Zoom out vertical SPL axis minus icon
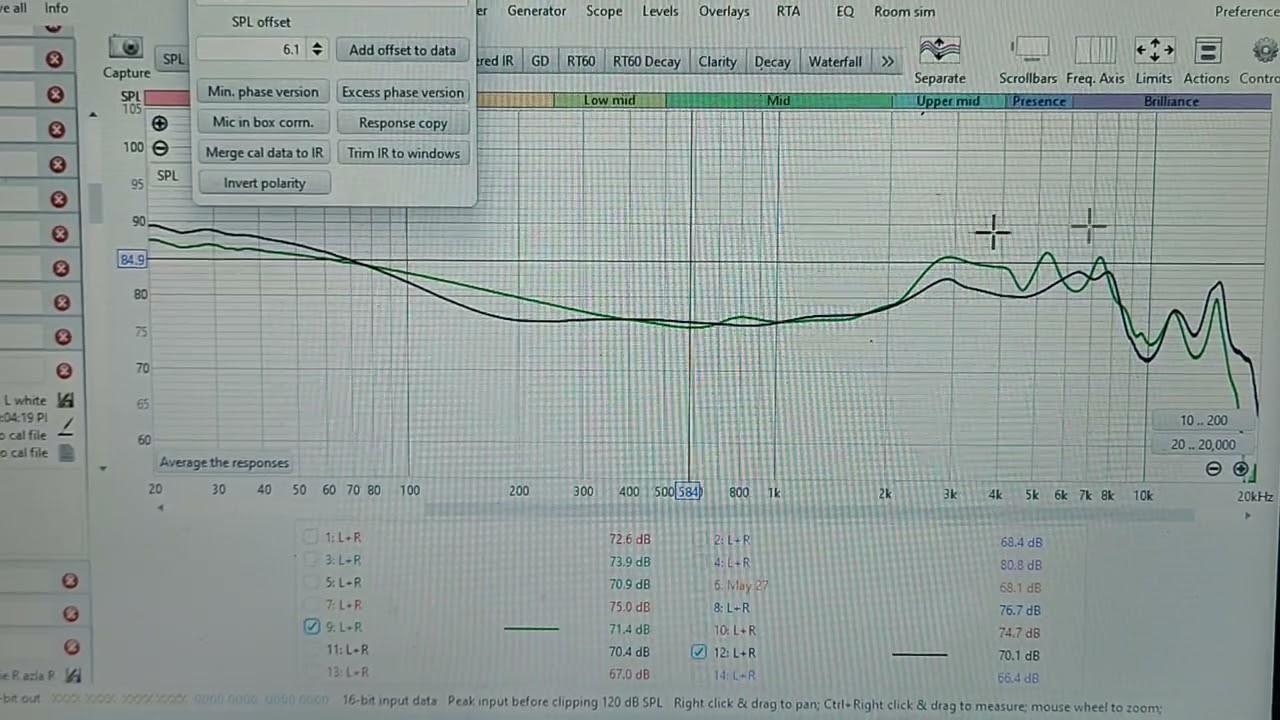Image resolution: width=1280 pixels, height=720 pixels. click(x=160, y=148)
